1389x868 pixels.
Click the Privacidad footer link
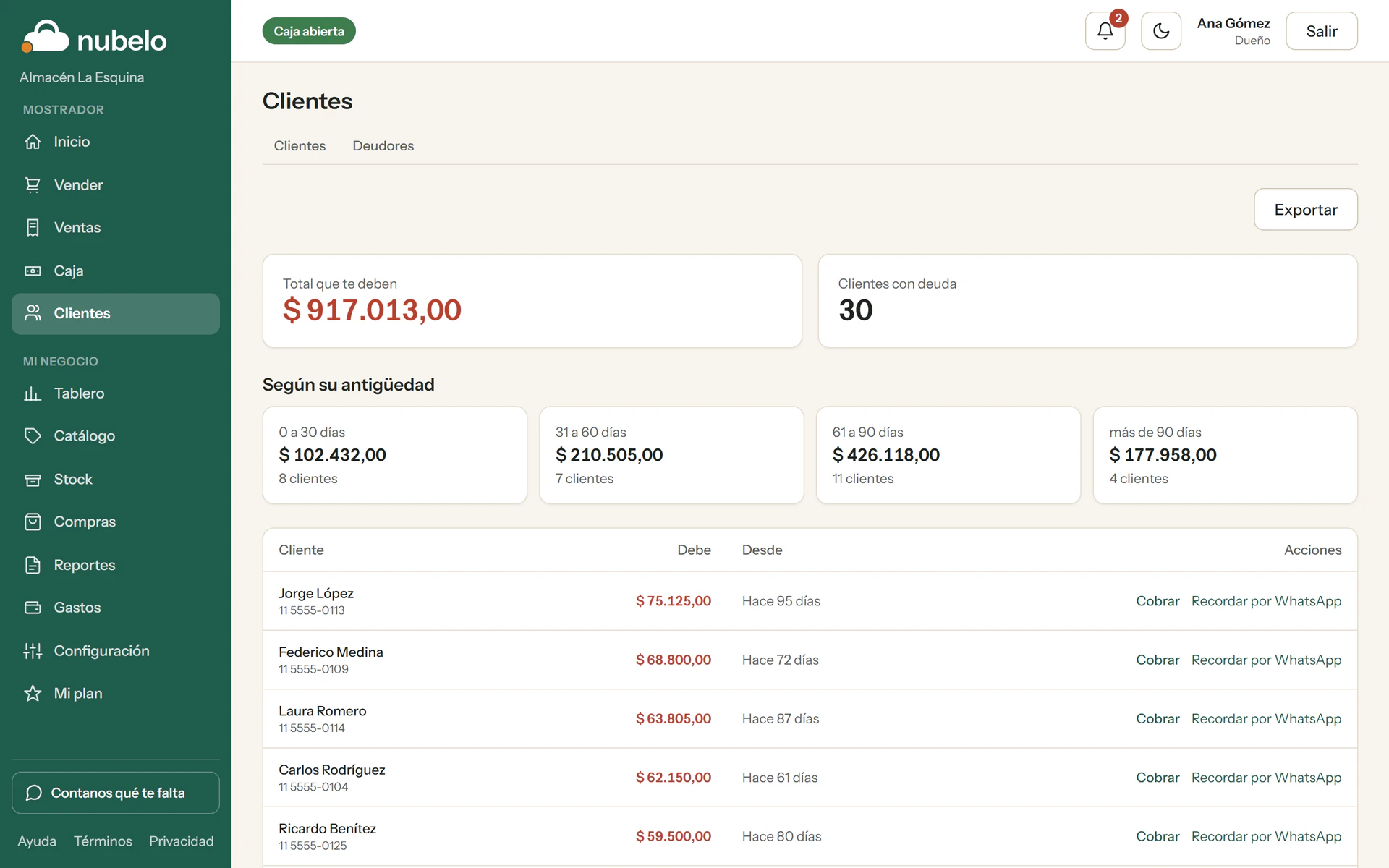pos(181,841)
